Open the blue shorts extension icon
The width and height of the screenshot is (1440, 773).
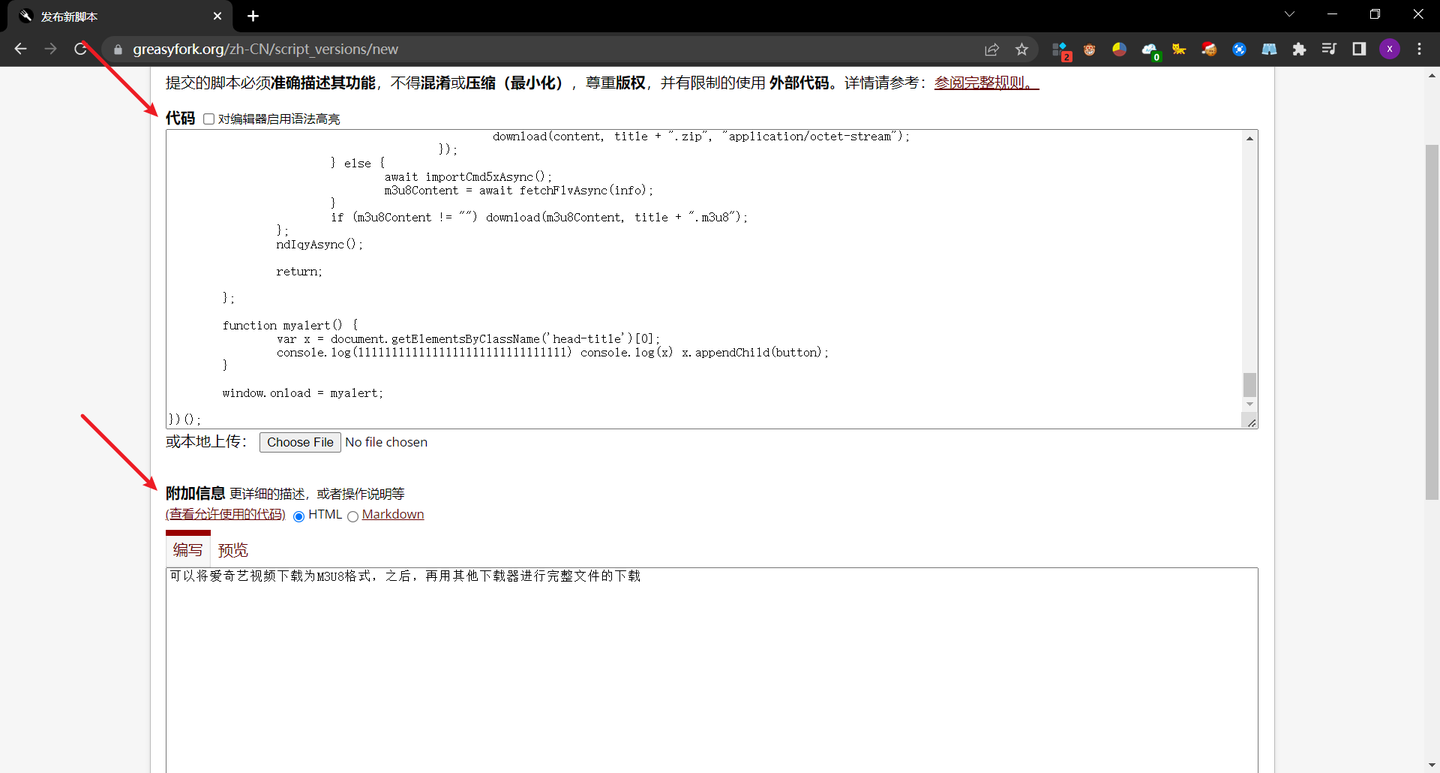1269,49
